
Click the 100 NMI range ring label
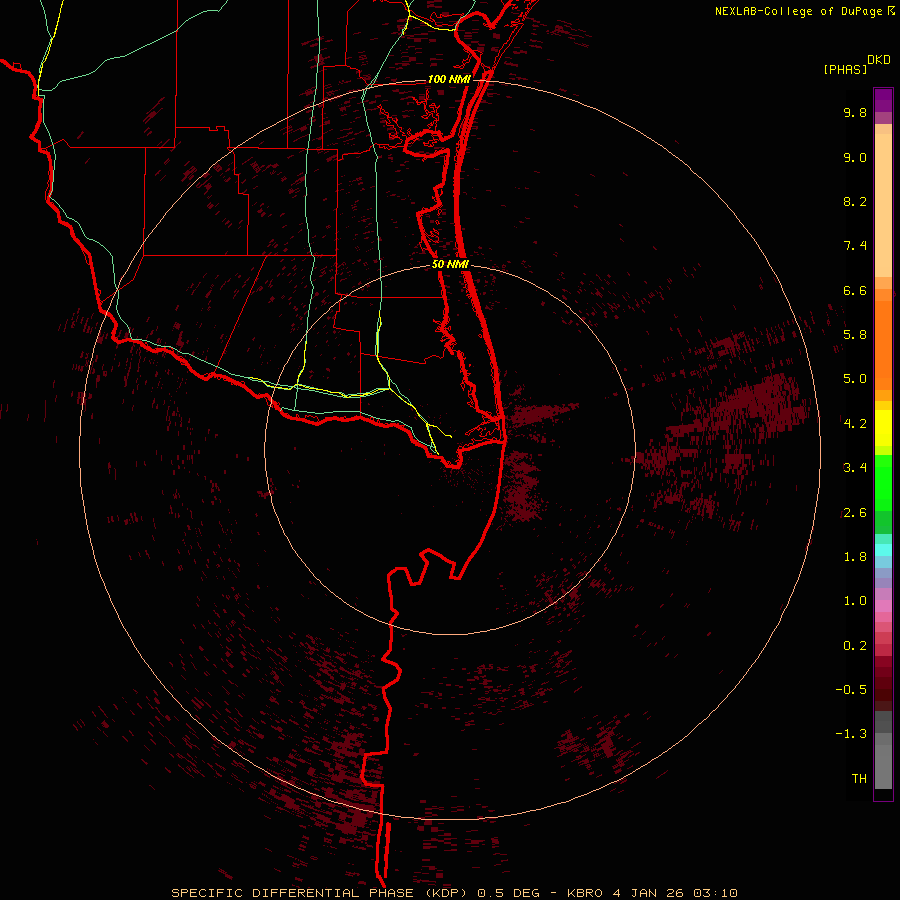449,79
